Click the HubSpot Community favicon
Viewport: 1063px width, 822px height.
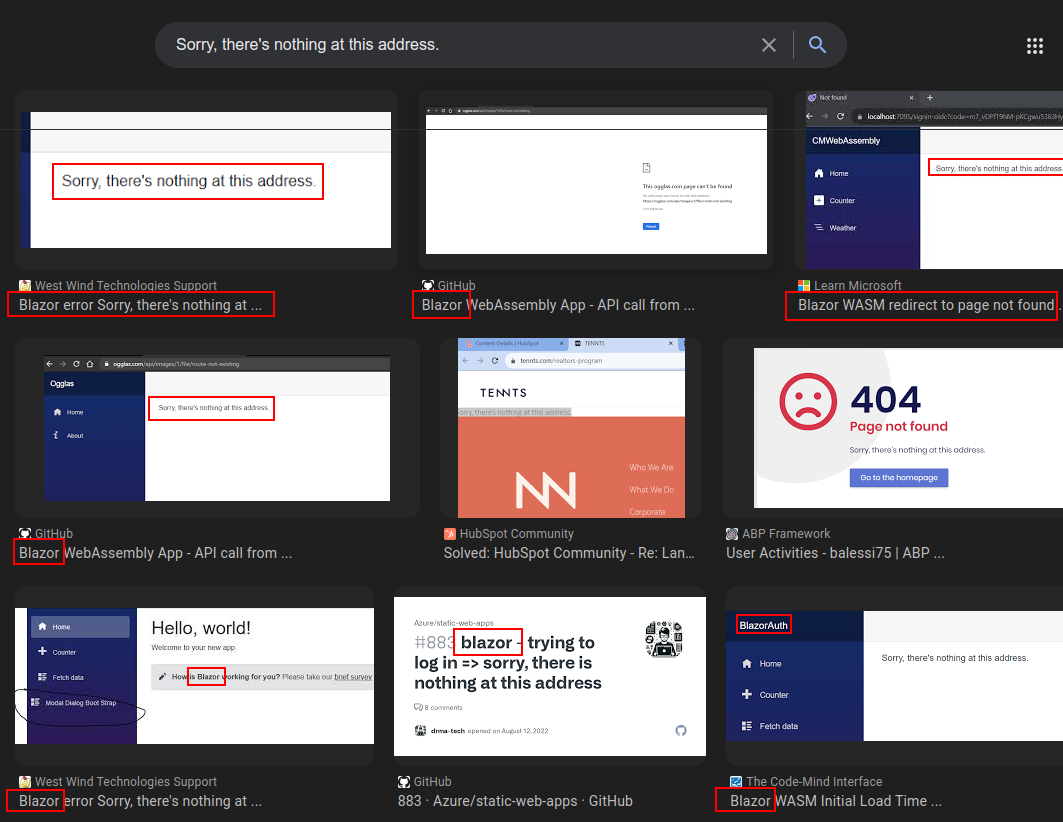click(x=451, y=534)
